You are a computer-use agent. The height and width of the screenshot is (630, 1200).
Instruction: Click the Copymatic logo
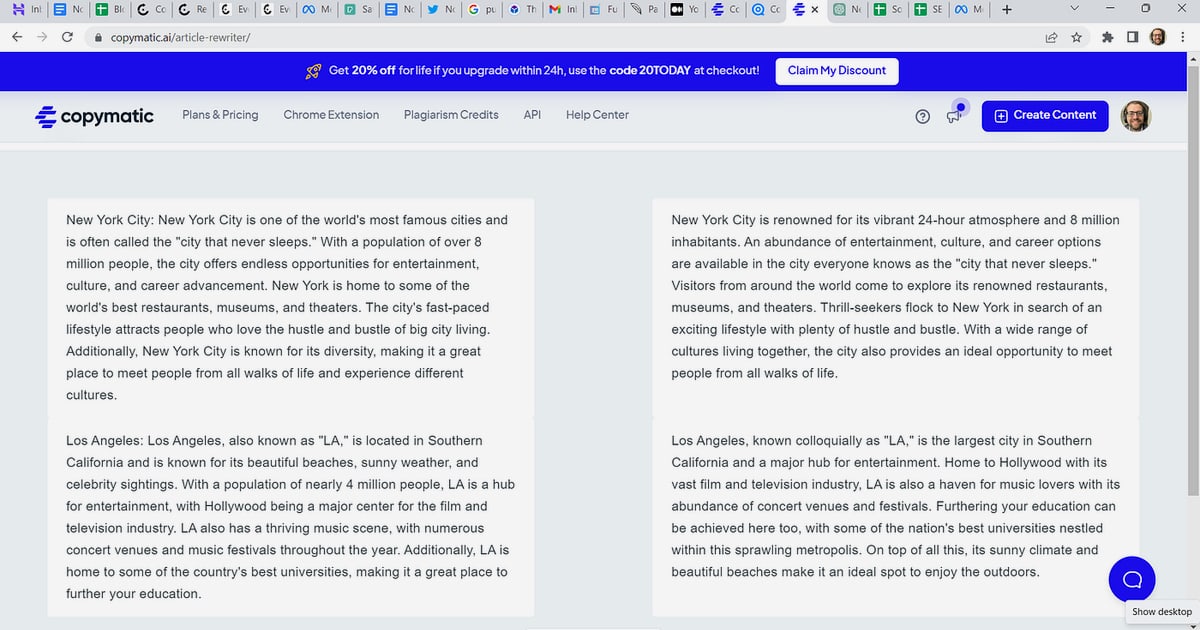[x=94, y=116]
